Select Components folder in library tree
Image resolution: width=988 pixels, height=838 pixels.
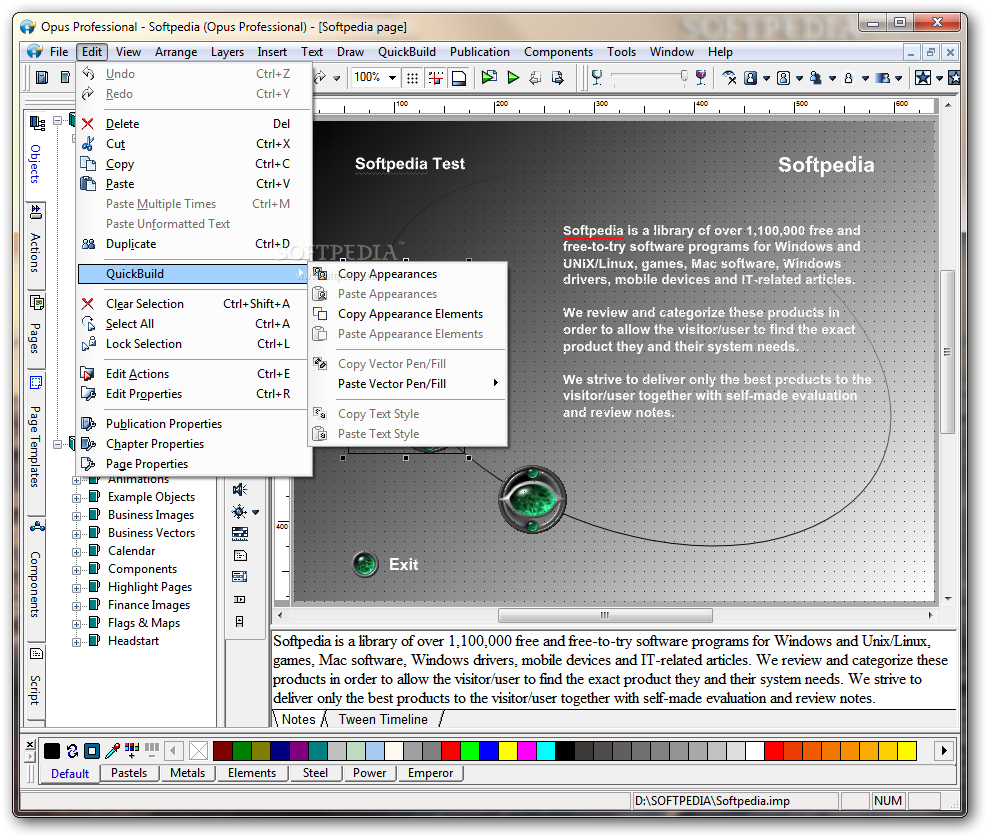[x=142, y=569]
